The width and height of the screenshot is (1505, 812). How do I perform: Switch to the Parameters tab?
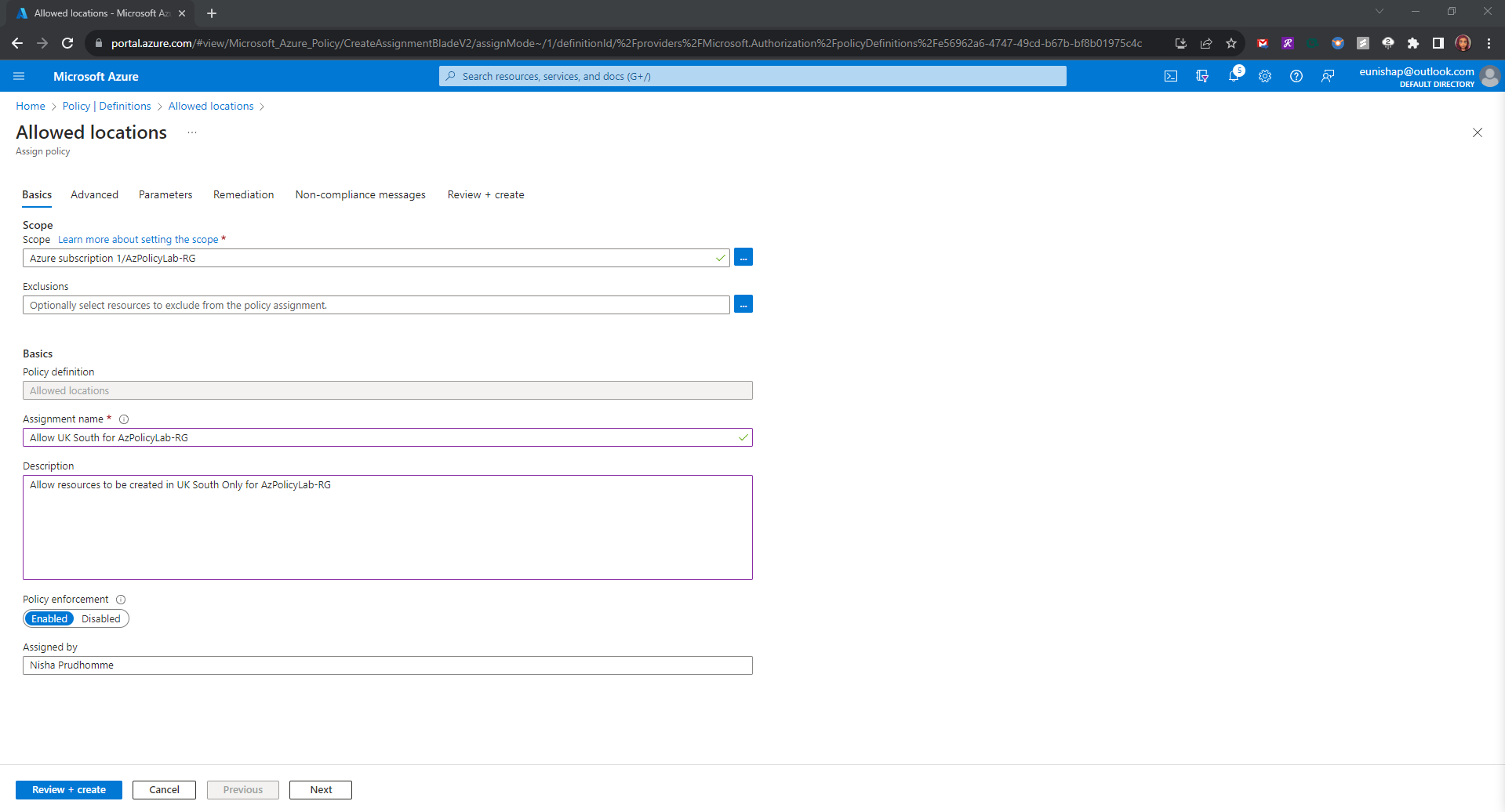(165, 194)
